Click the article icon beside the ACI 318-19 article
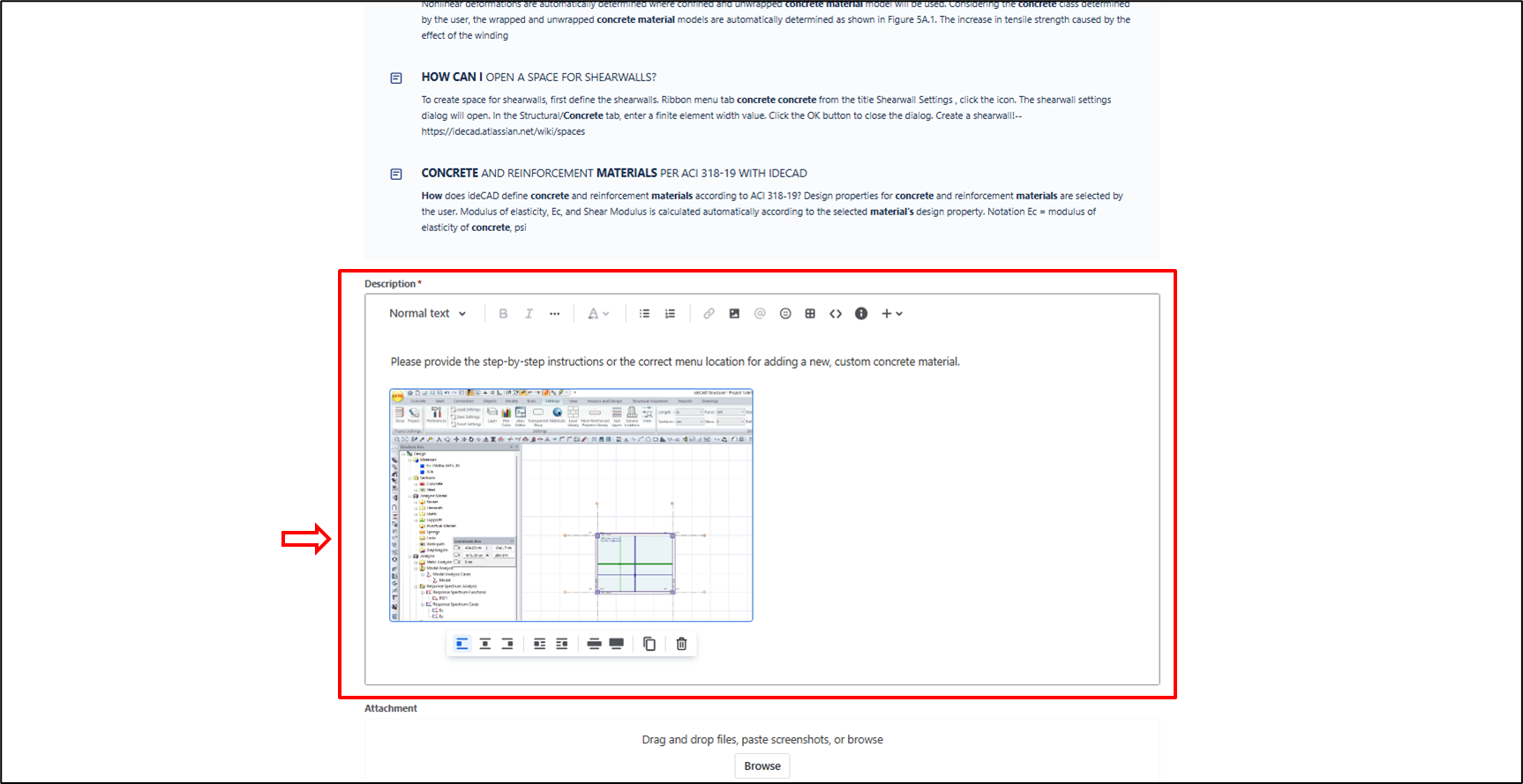 click(x=396, y=175)
